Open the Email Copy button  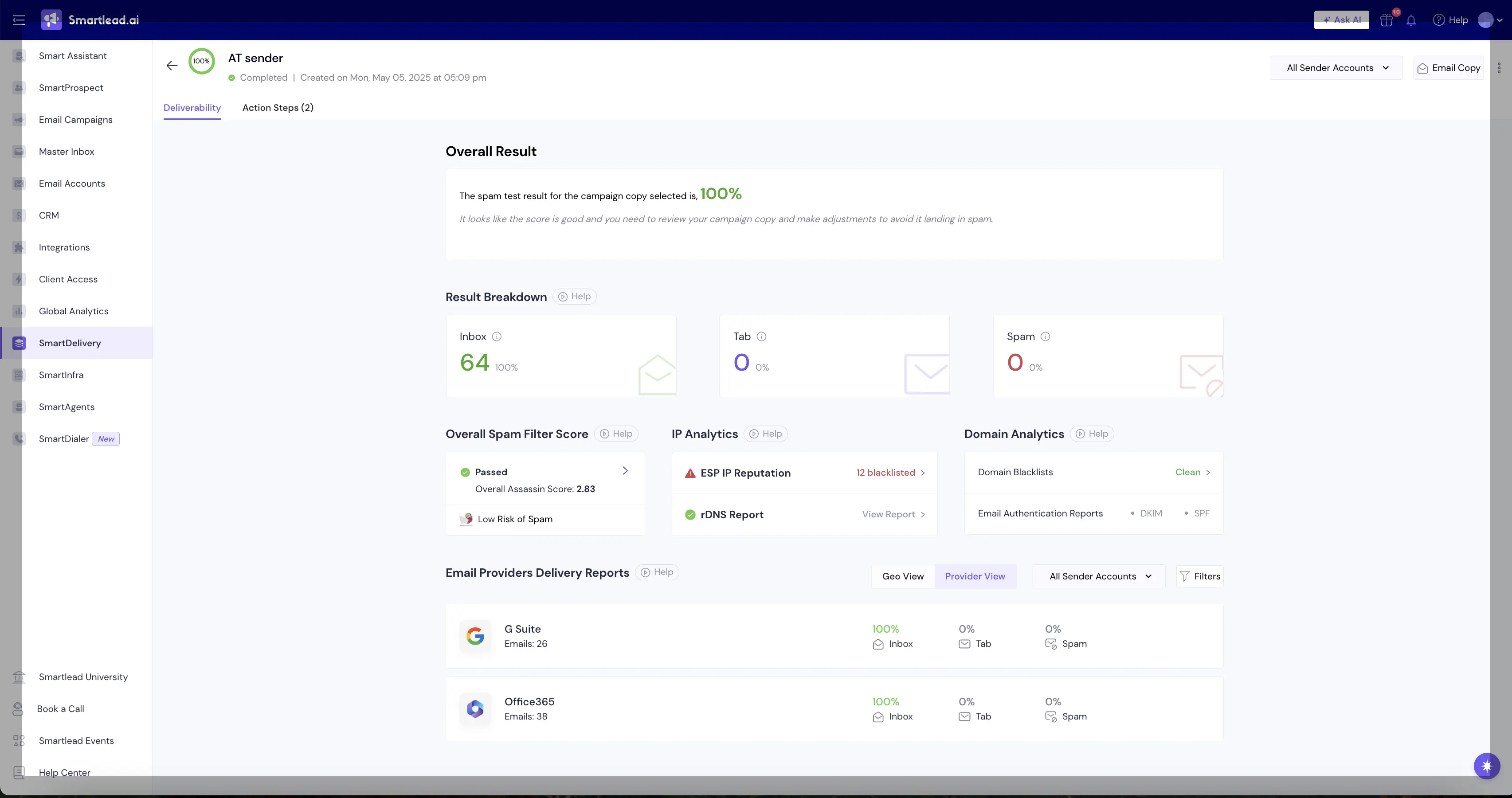(1449, 68)
